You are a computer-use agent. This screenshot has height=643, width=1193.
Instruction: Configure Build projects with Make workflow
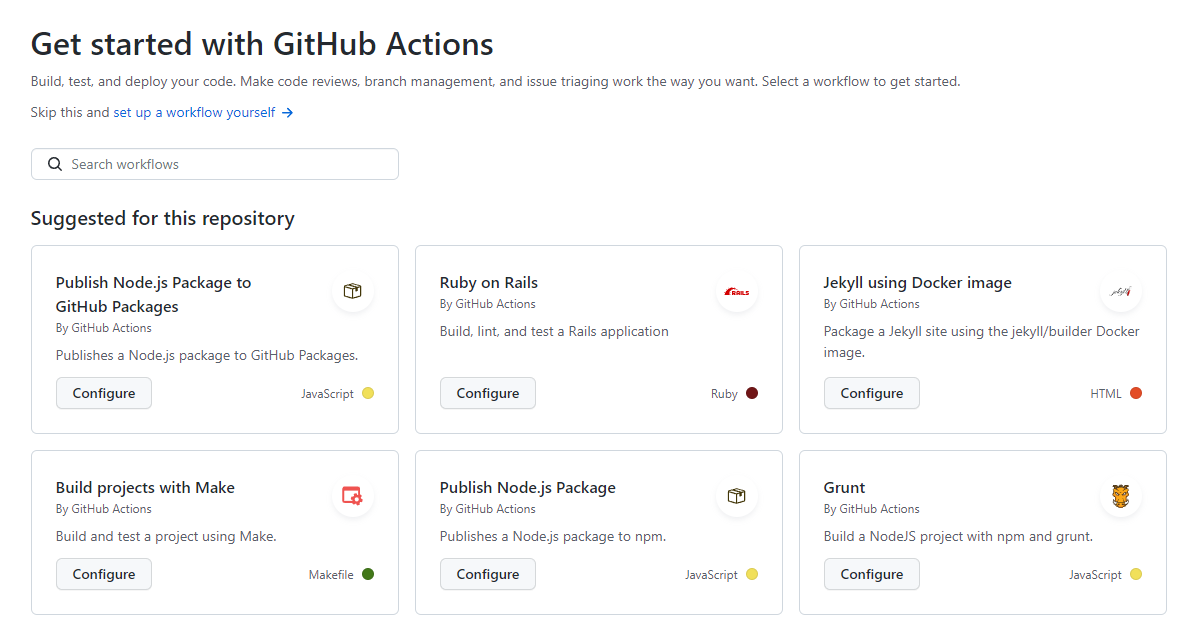click(103, 575)
